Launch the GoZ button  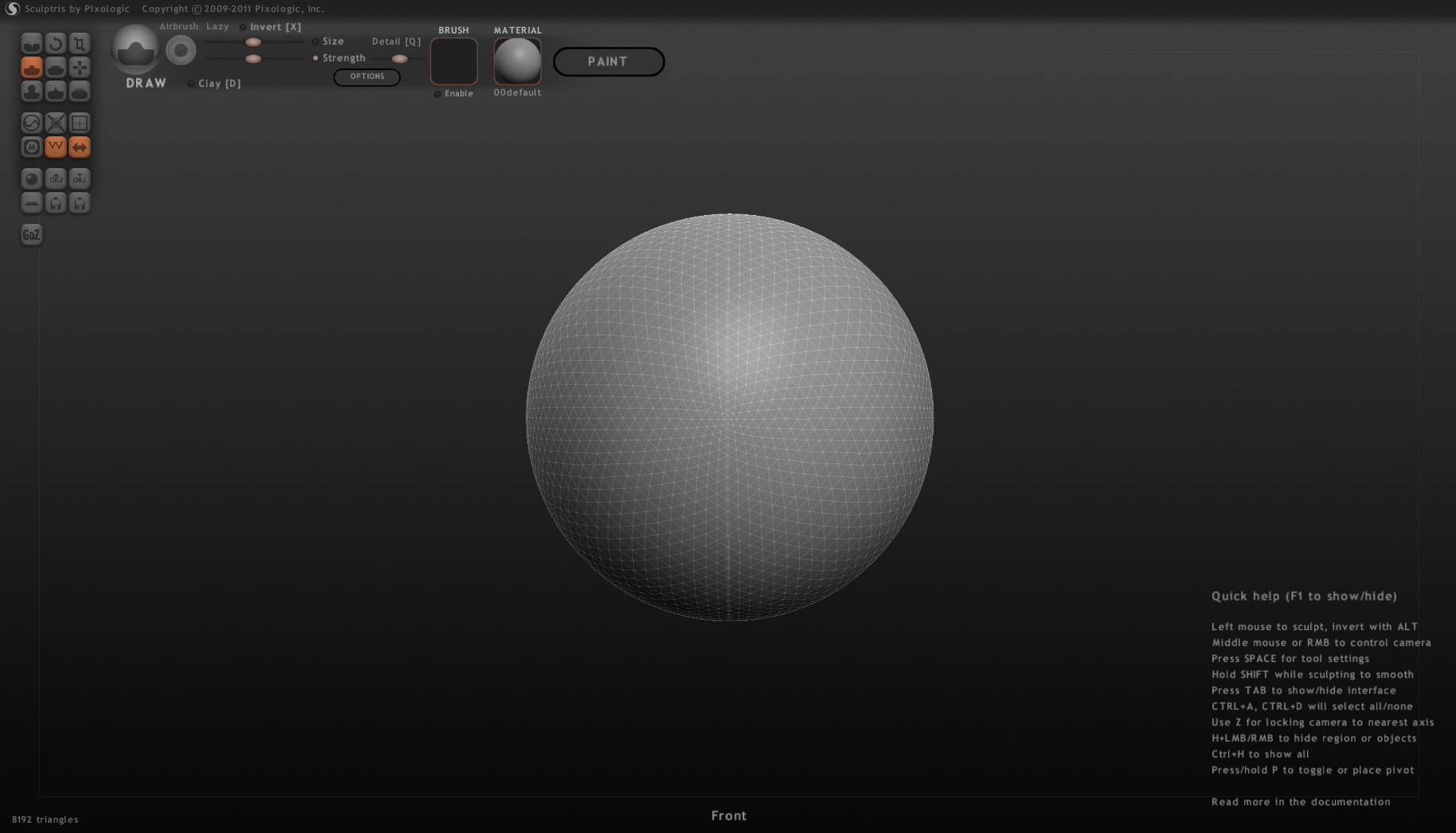pos(32,235)
